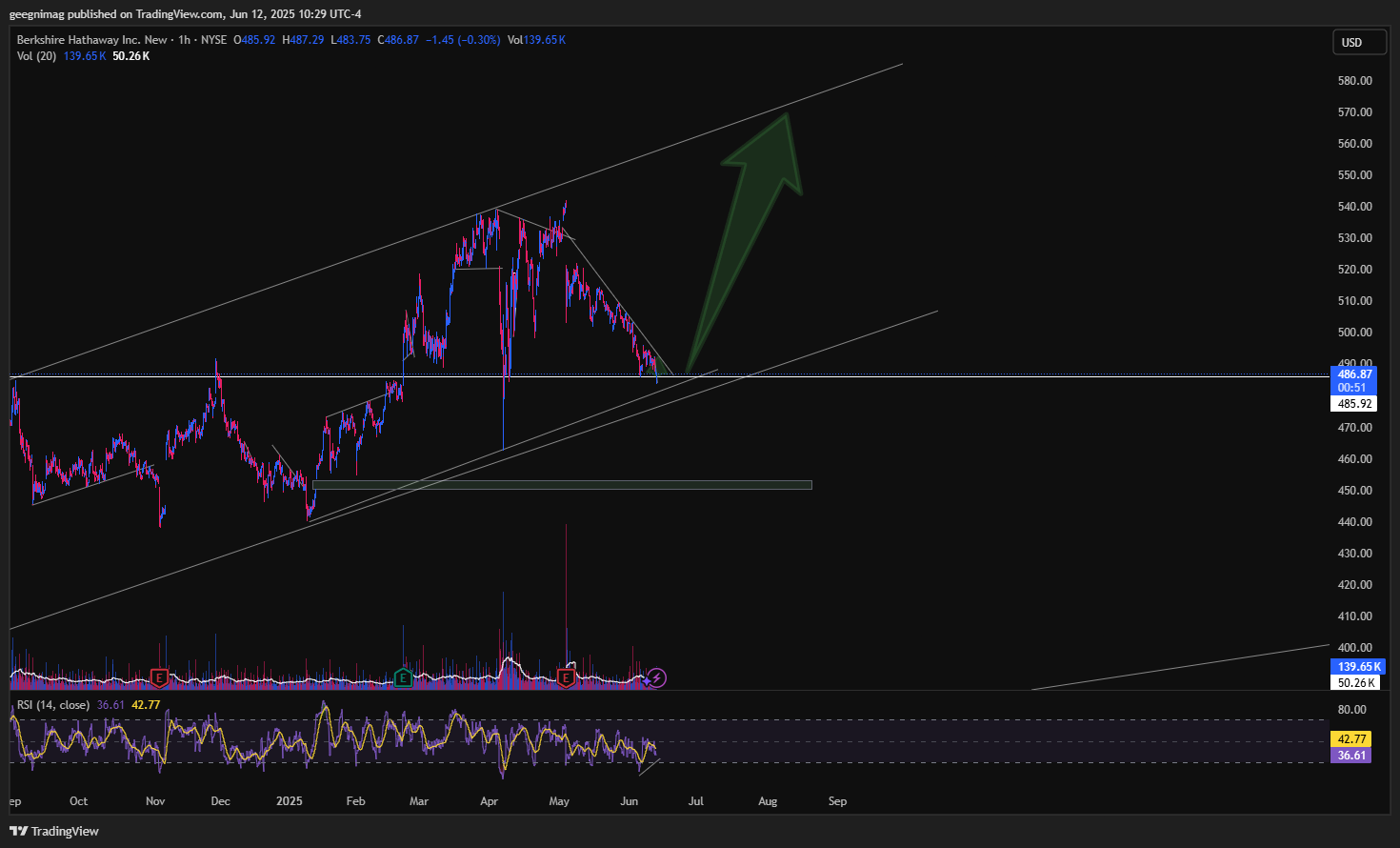This screenshot has height=848, width=1400.
Task: Click the Feb label on time axis
Action: pos(355,801)
